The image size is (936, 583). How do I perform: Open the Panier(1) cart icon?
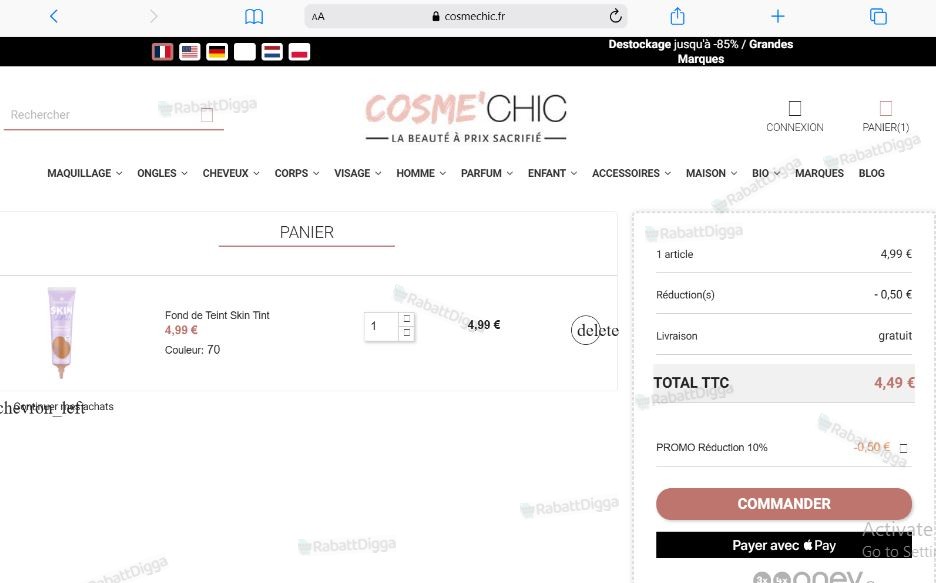point(886,116)
